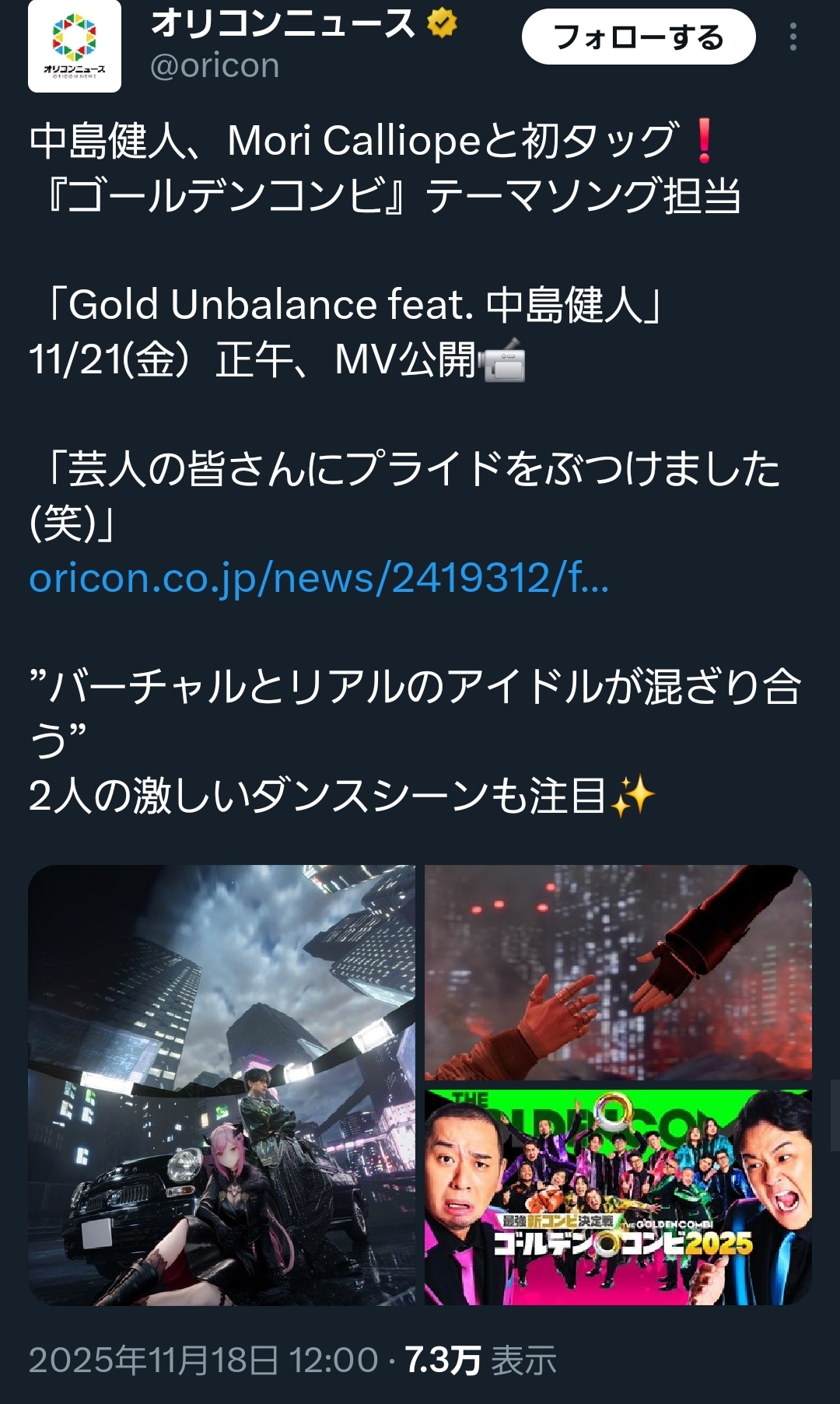The width and height of the screenshot is (840, 1404).
Task: Open the oricon.co.jp/news/2419312 link
Action: tap(319, 578)
